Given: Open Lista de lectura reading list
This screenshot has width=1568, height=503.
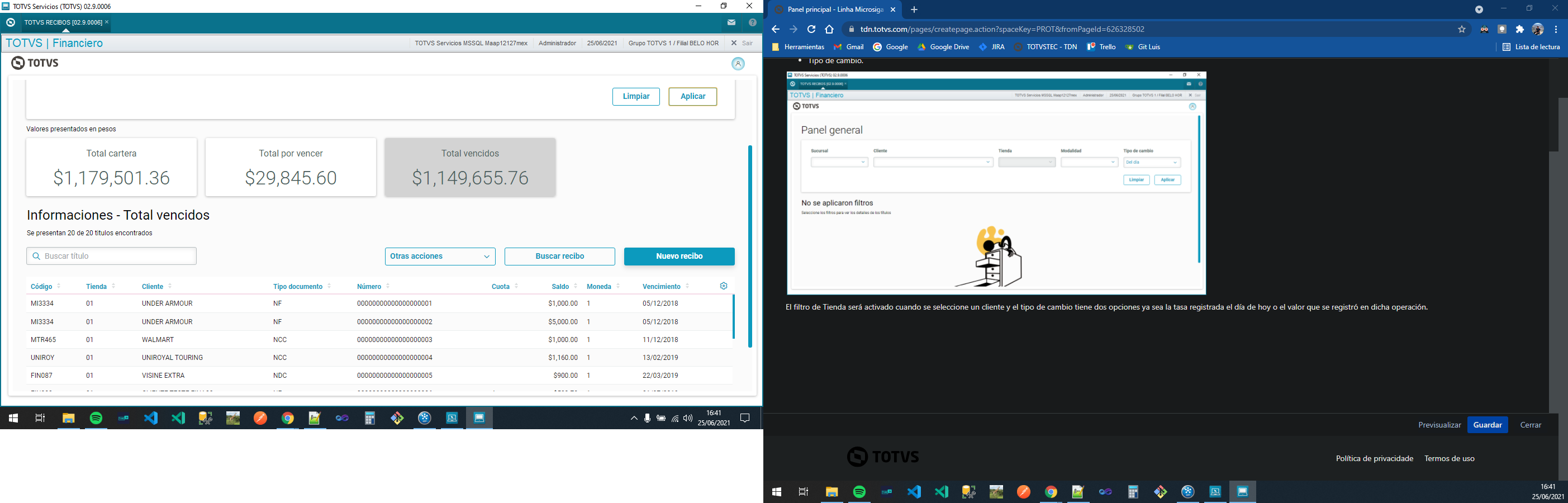Looking at the screenshot, I should (1531, 47).
